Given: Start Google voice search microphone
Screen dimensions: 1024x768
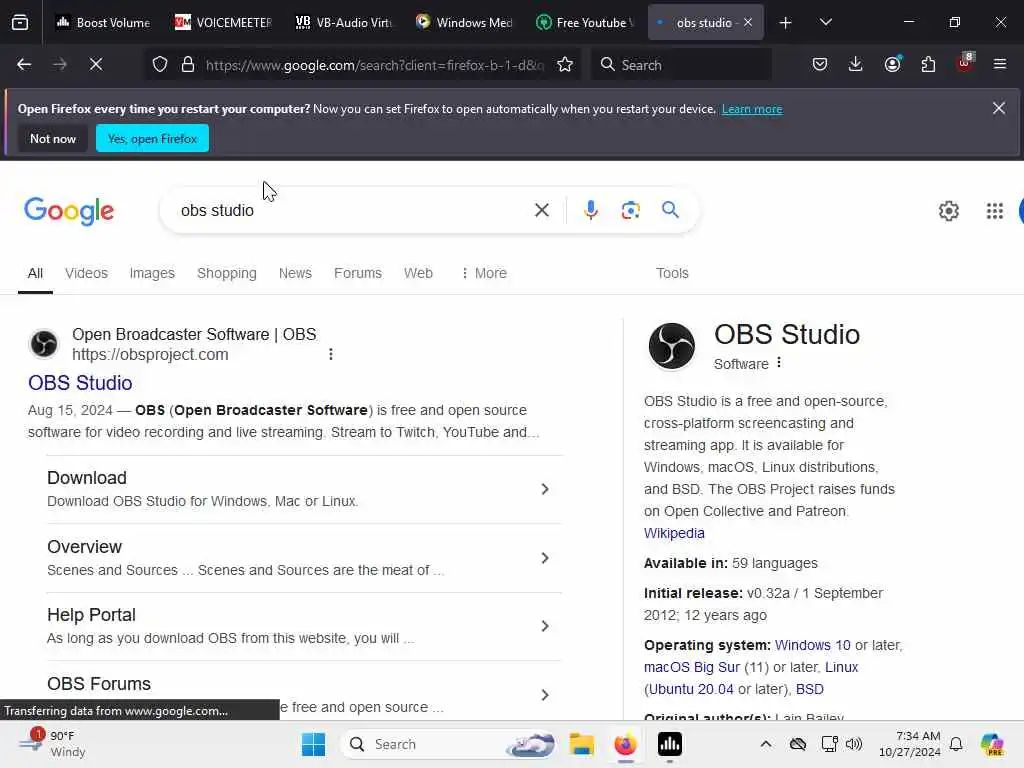Looking at the screenshot, I should click(590, 210).
